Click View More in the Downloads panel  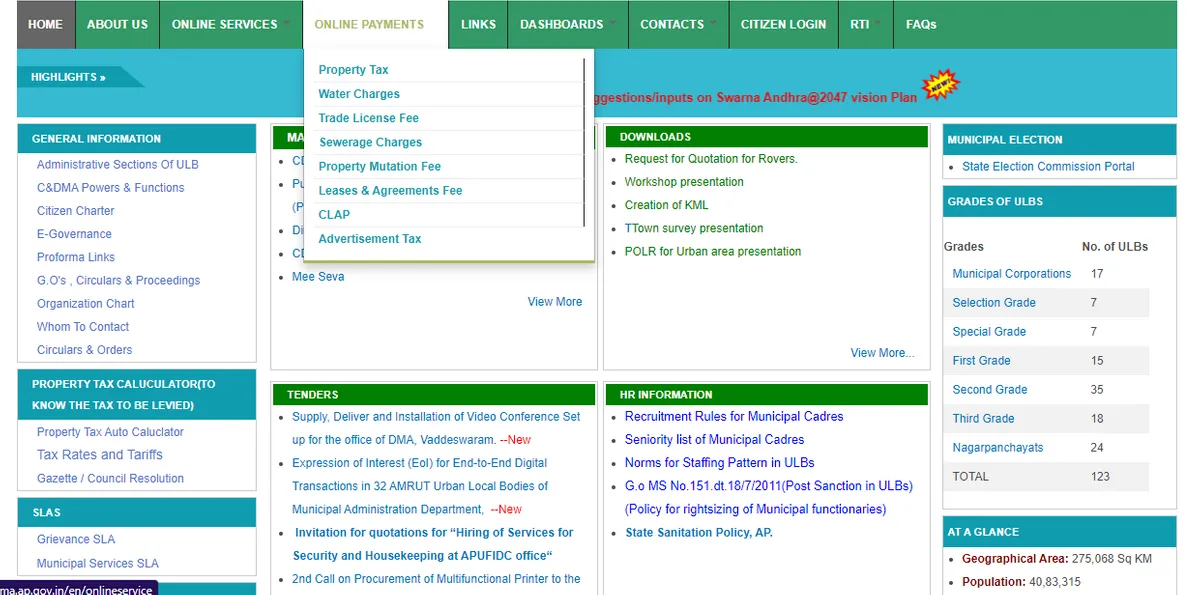coord(881,352)
